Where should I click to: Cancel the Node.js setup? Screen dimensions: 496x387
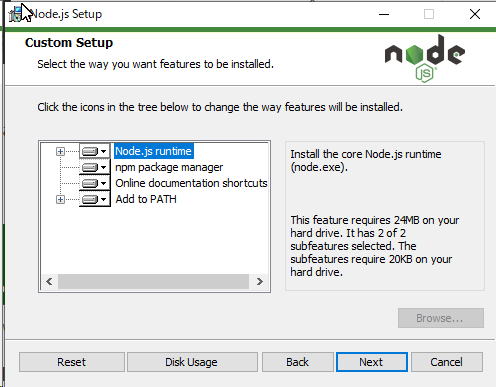pos(447,362)
